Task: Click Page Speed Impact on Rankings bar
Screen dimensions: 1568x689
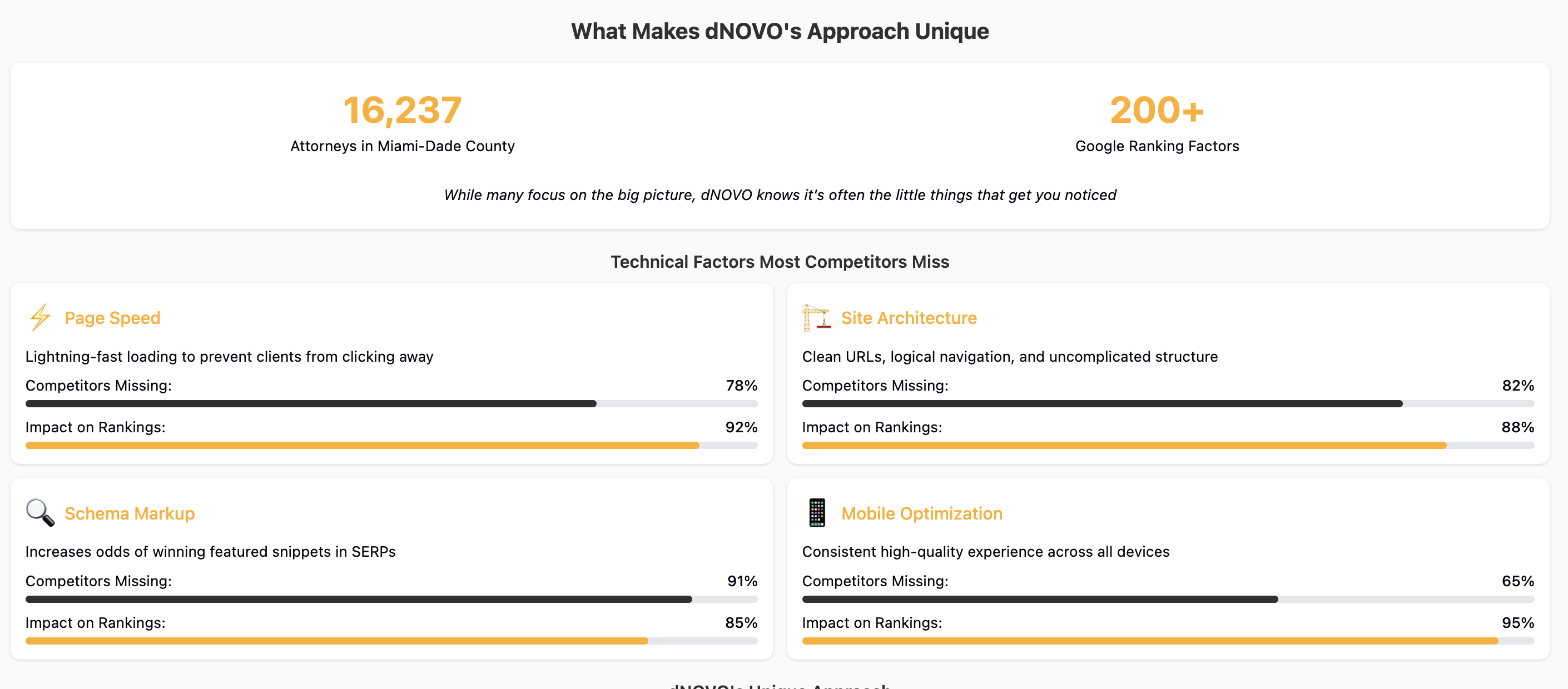Action: 391,446
